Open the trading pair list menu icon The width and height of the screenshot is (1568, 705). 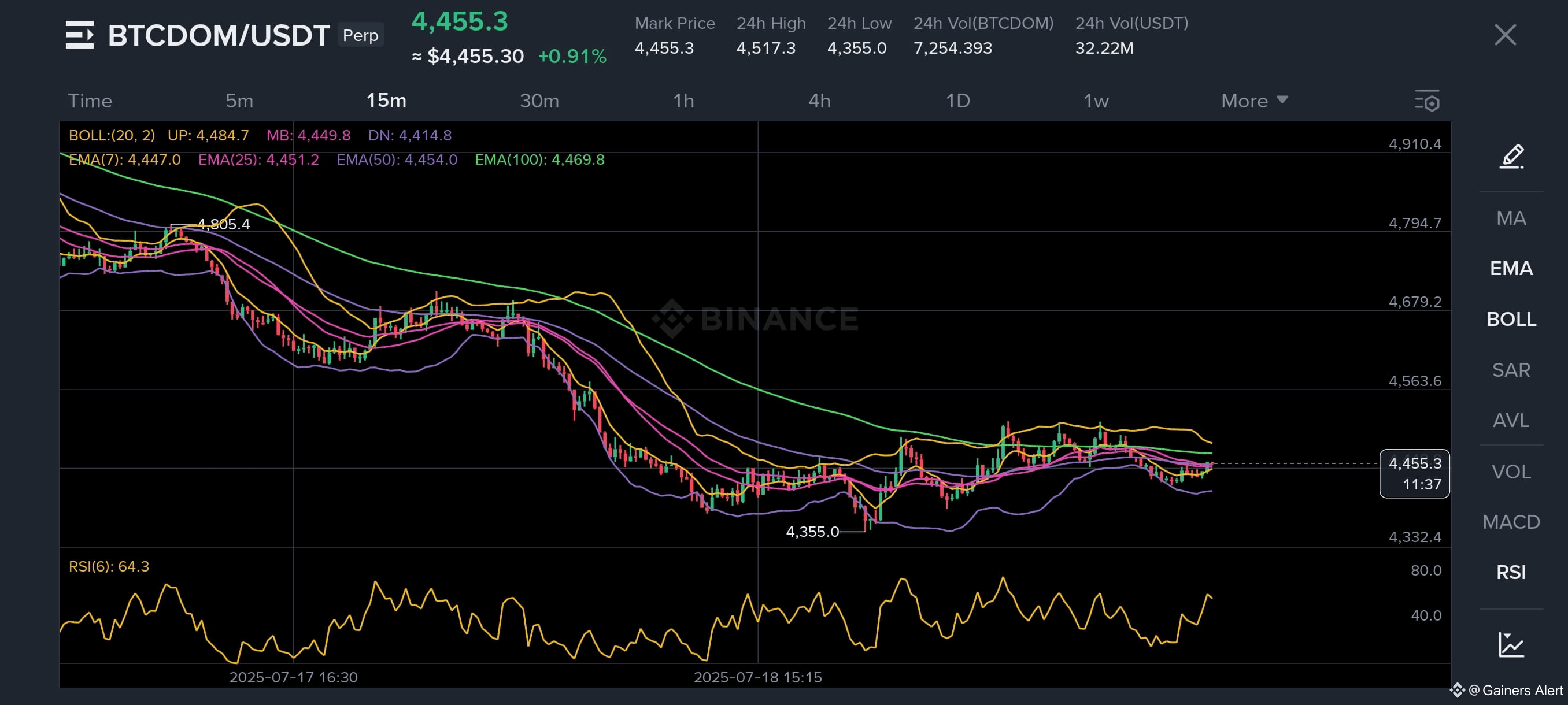tap(80, 35)
